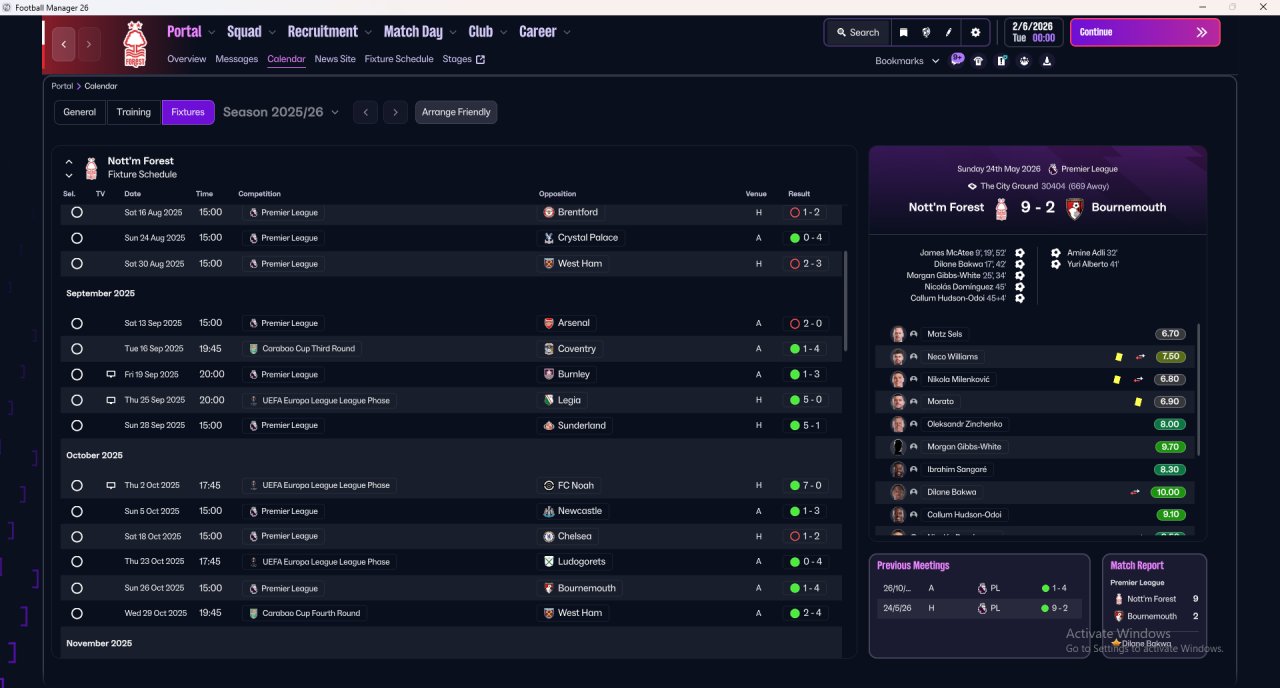Open the 9+ messages speech bubble icon
1280x688 pixels.
[957, 60]
